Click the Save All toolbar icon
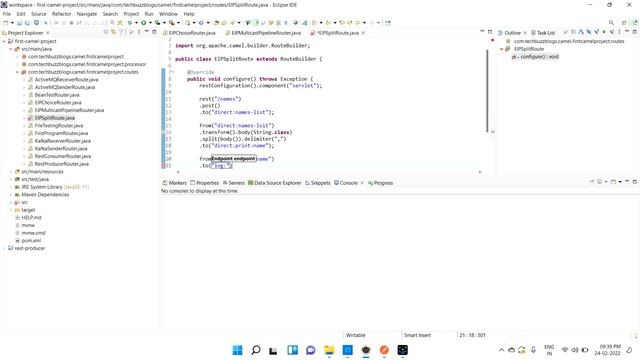The image size is (640, 360). [27, 23]
